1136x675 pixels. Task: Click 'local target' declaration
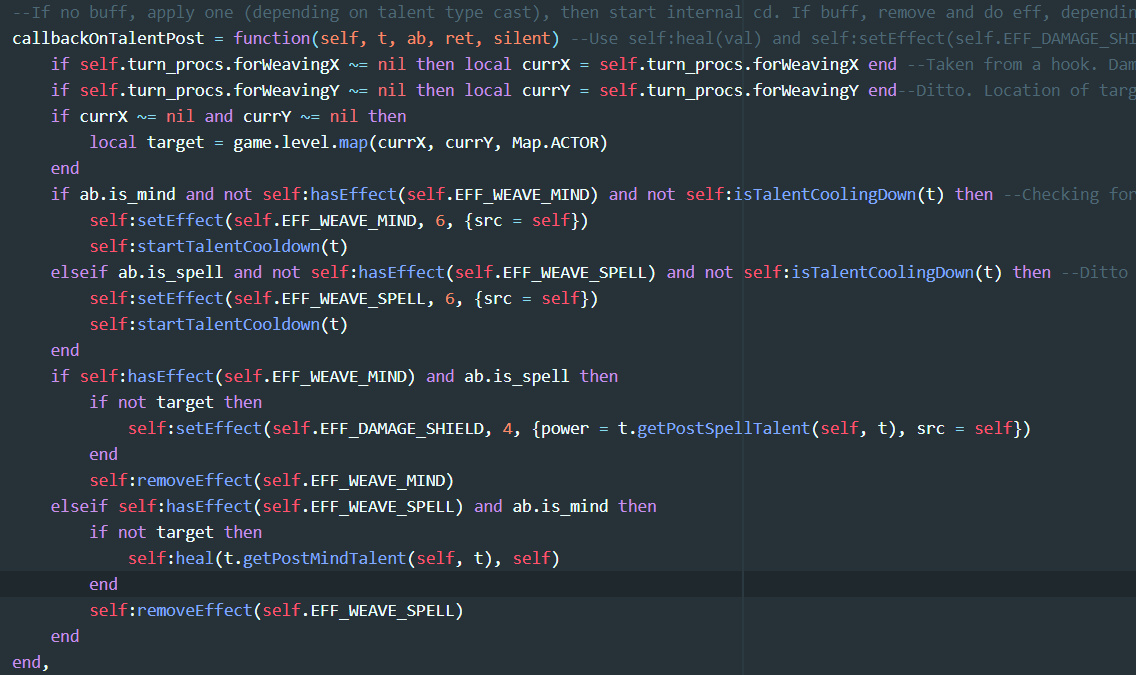[147, 143]
